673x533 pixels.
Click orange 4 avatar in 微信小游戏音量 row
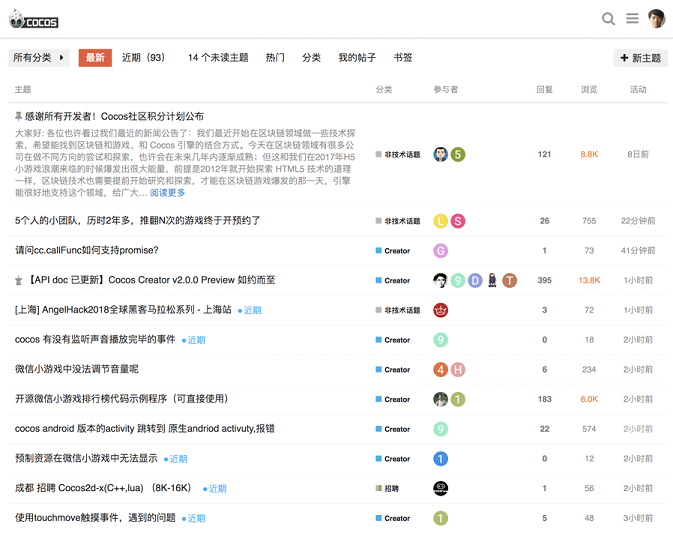440,369
